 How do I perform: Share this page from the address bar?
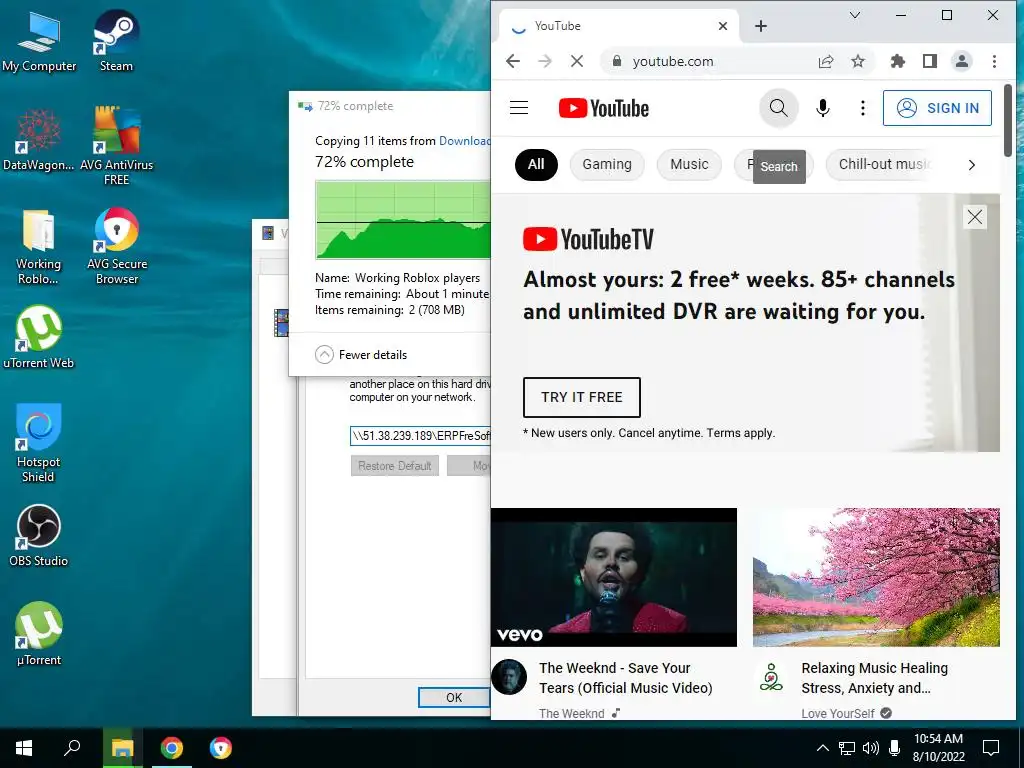click(x=826, y=61)
